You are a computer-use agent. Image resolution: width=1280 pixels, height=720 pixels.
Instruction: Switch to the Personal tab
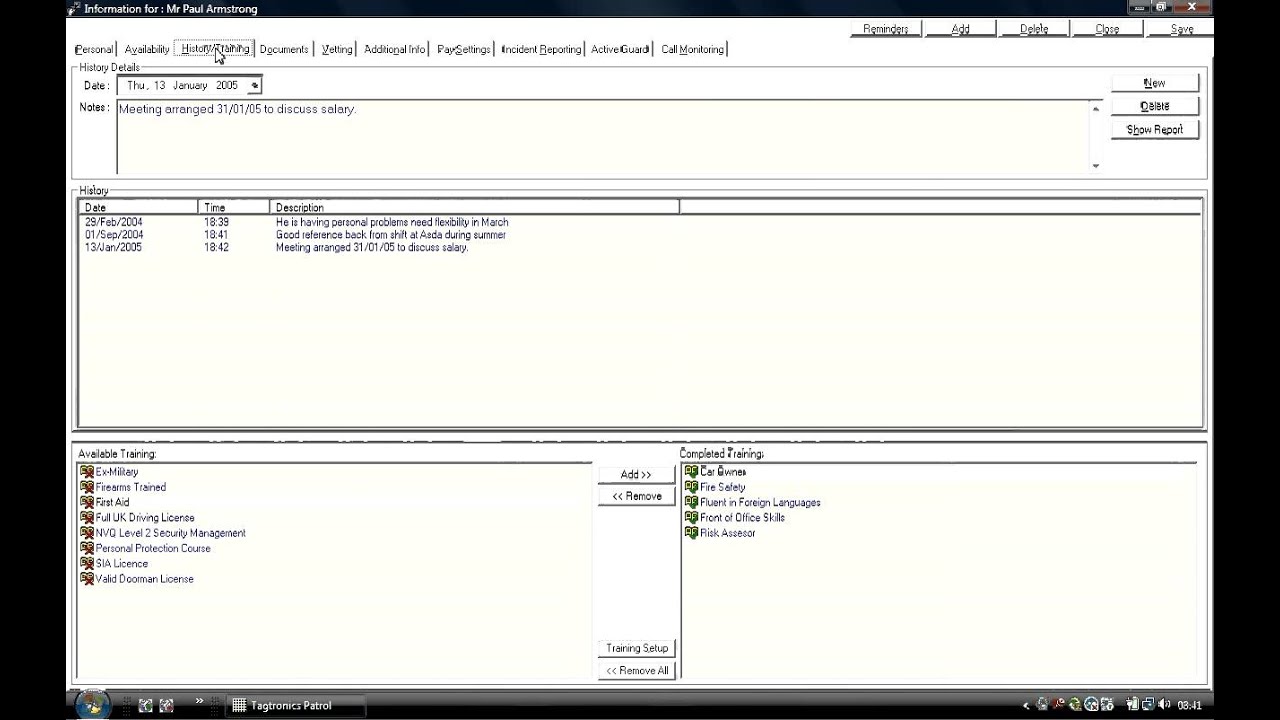[94, 49]
